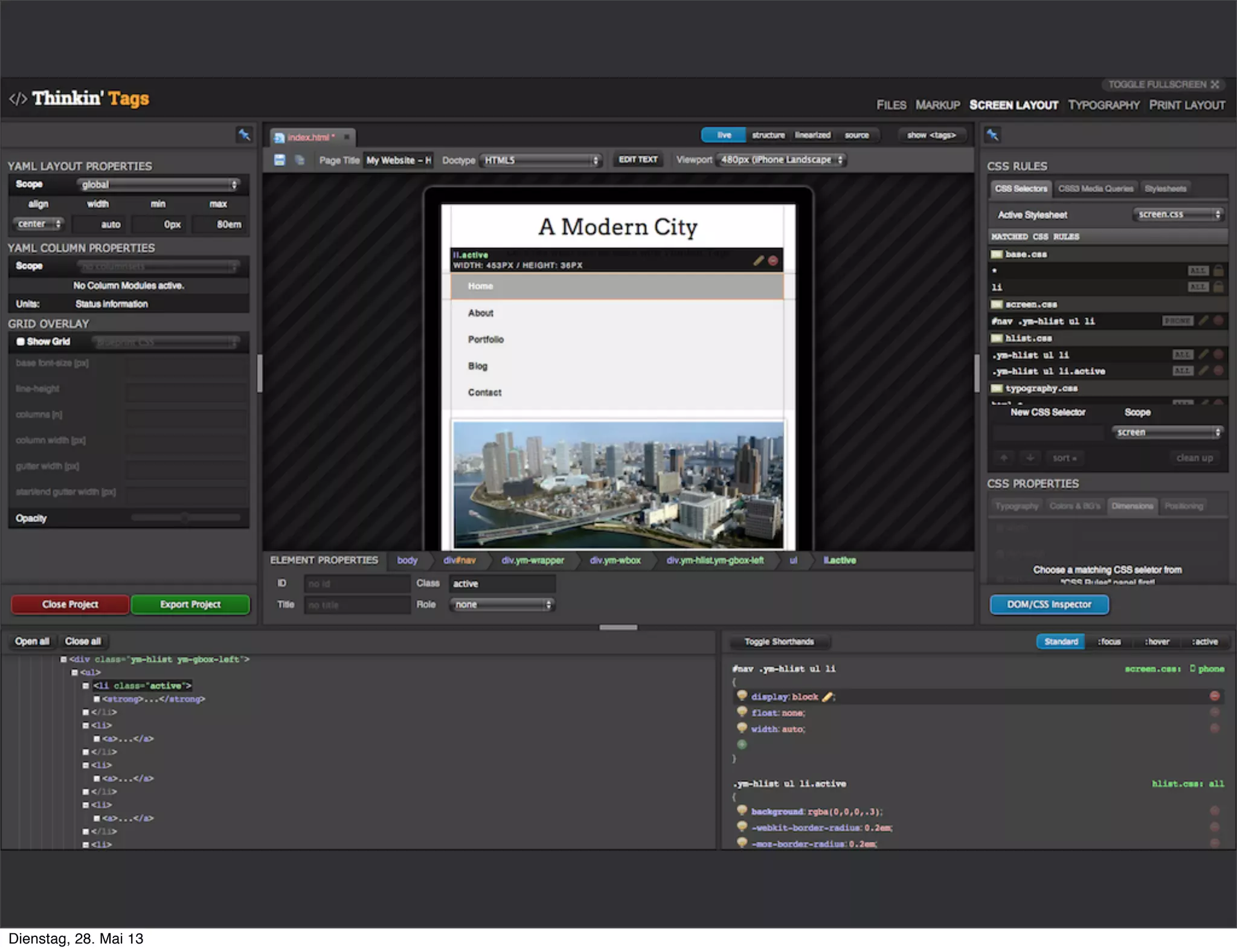Edit the #nav .ym-hlist ul li rule pencil
Image resolution: width=1237 pixels, height=952 pixels.
tap(1203, 321)
